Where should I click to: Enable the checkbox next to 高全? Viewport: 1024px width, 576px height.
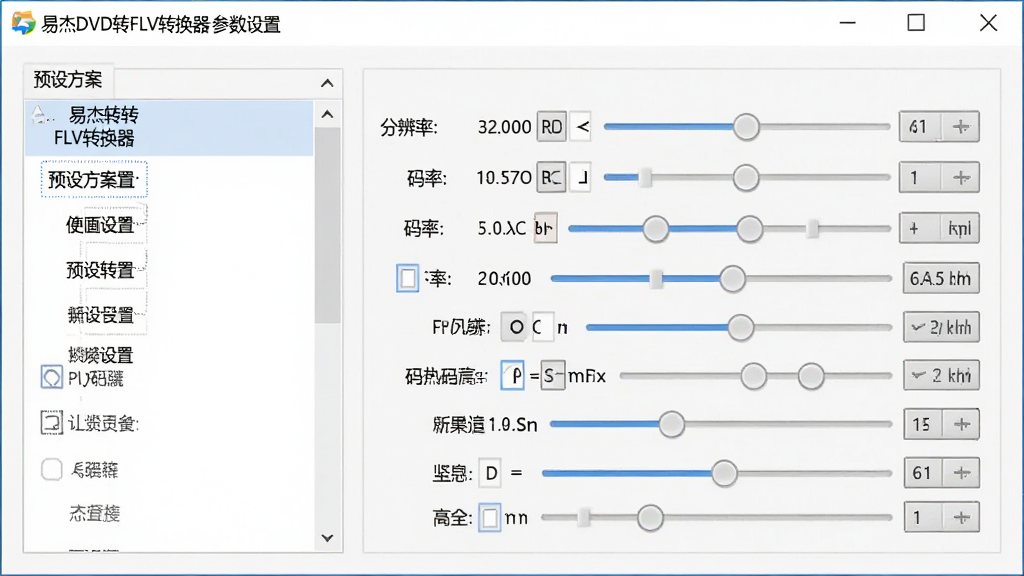click(490, 518)
